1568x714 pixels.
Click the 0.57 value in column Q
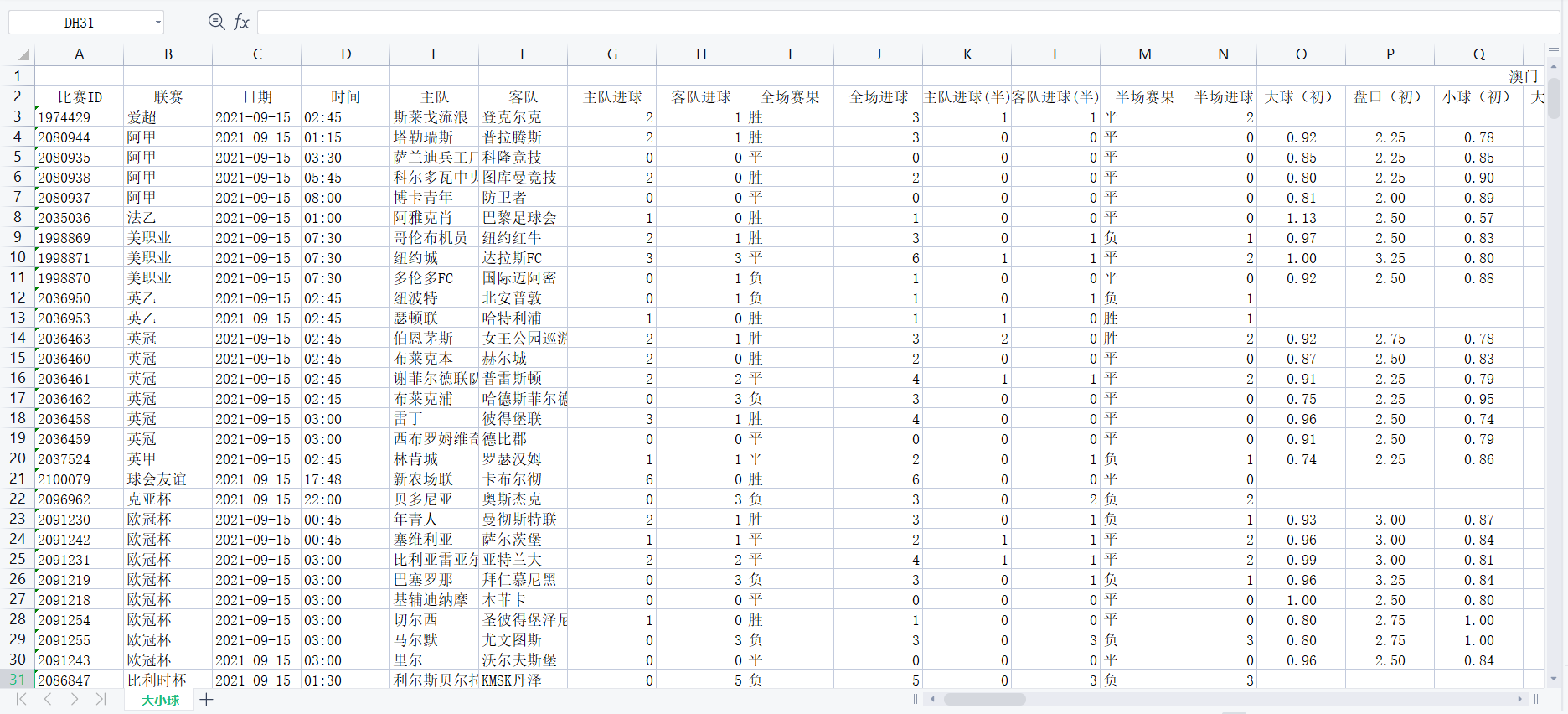1479,218
